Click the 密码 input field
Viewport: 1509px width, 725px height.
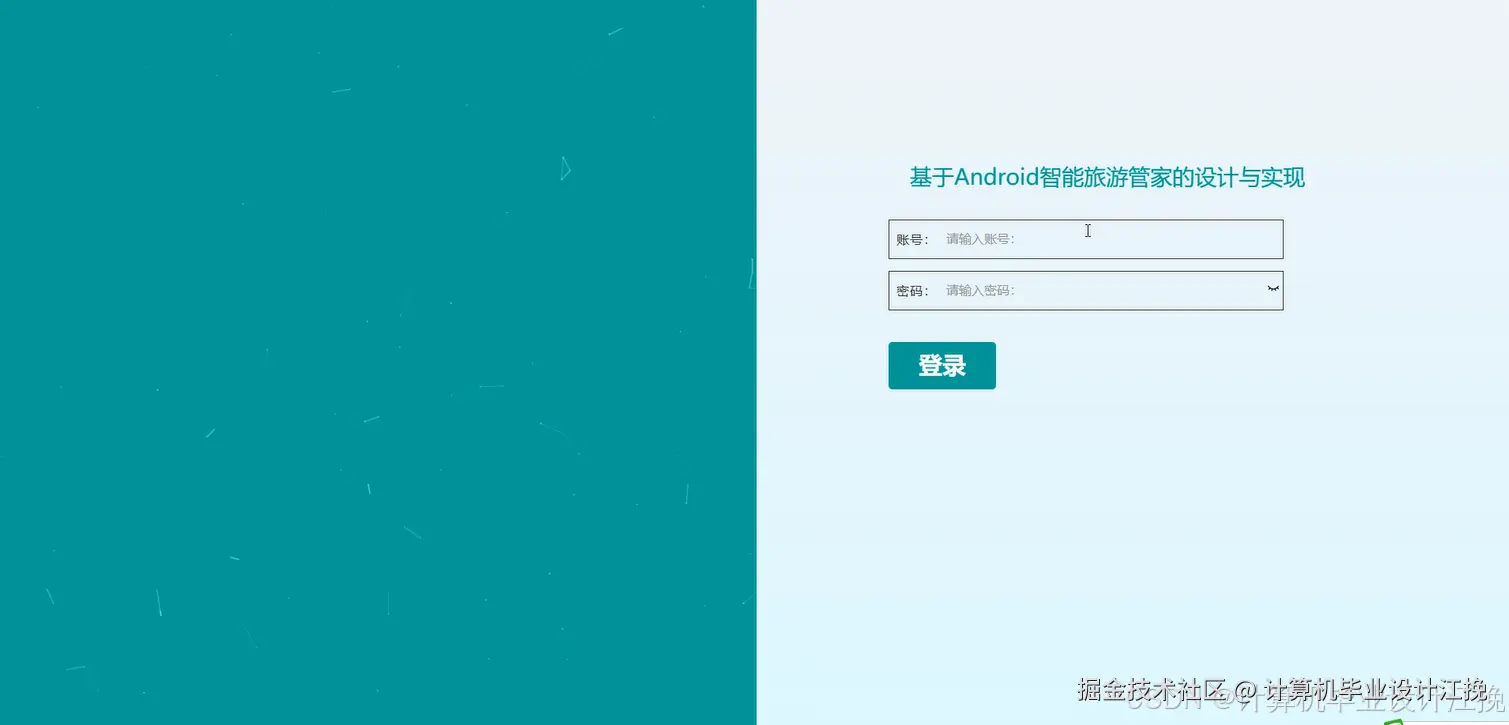click(x=1085, y=291)
